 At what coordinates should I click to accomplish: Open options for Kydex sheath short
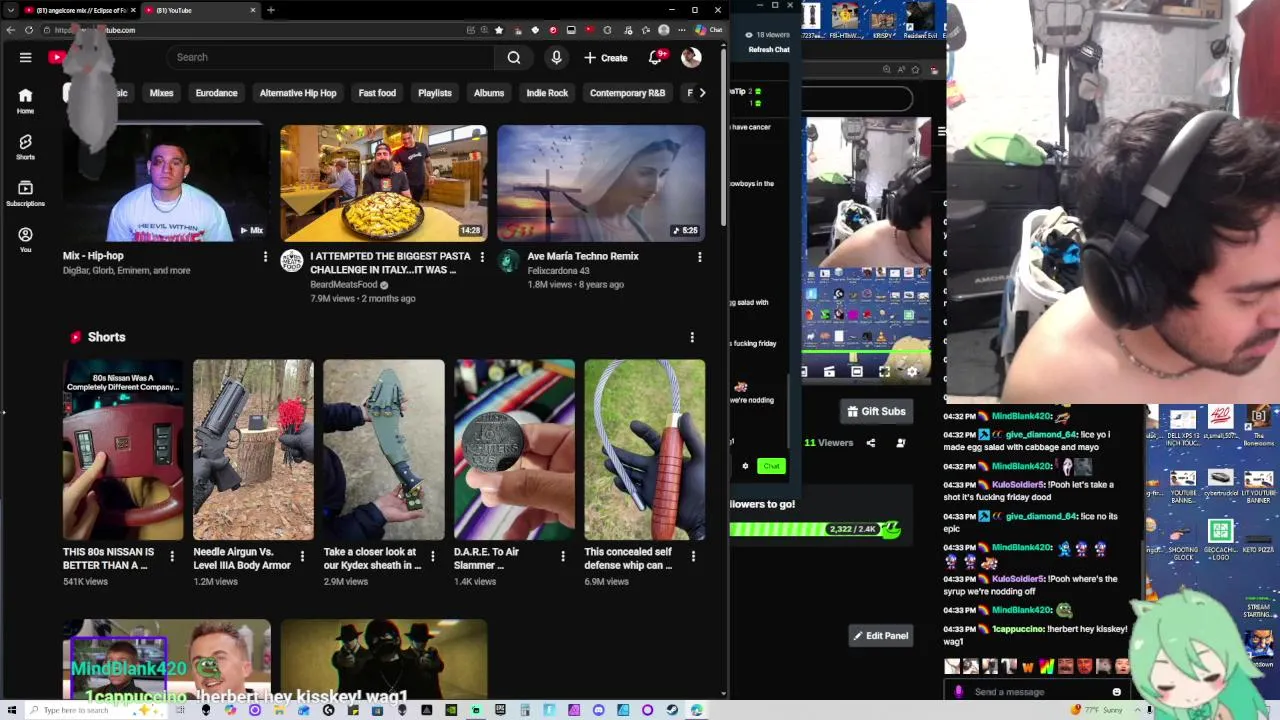click(432, 556)
